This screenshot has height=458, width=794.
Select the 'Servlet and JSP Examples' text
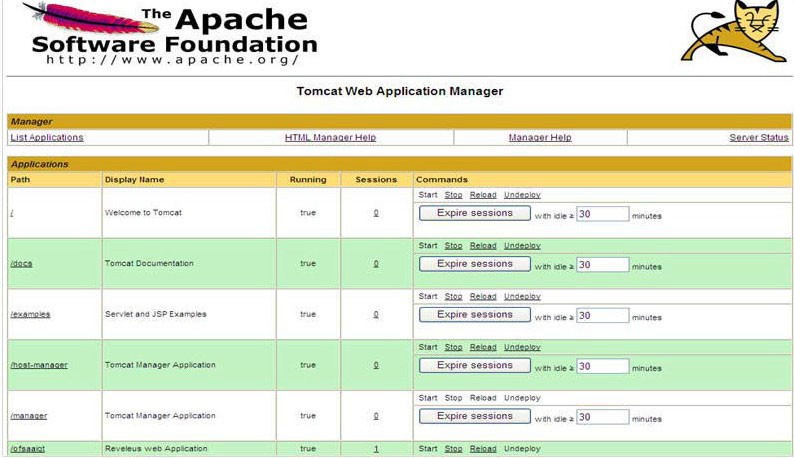pos(155,314)
